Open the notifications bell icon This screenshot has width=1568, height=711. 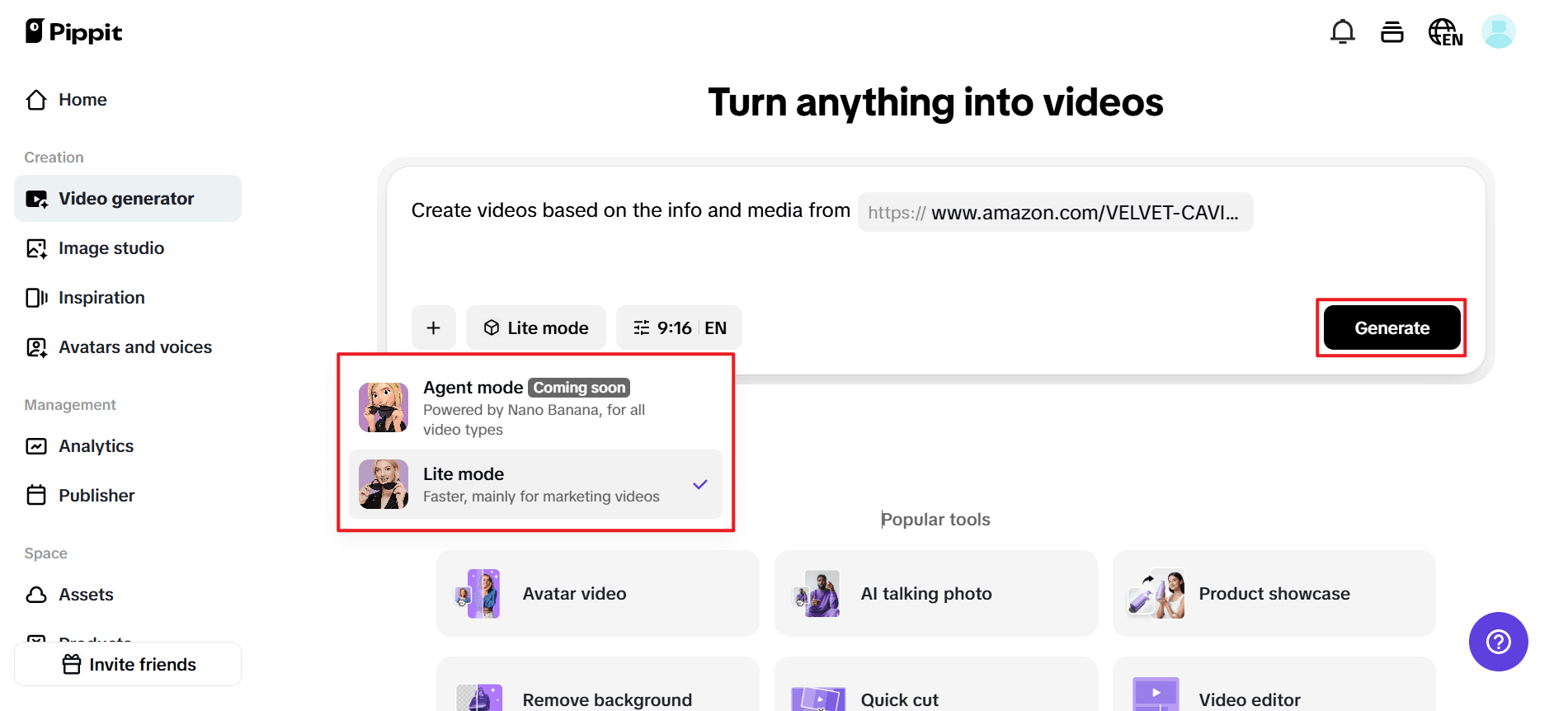click(1342, 32)
